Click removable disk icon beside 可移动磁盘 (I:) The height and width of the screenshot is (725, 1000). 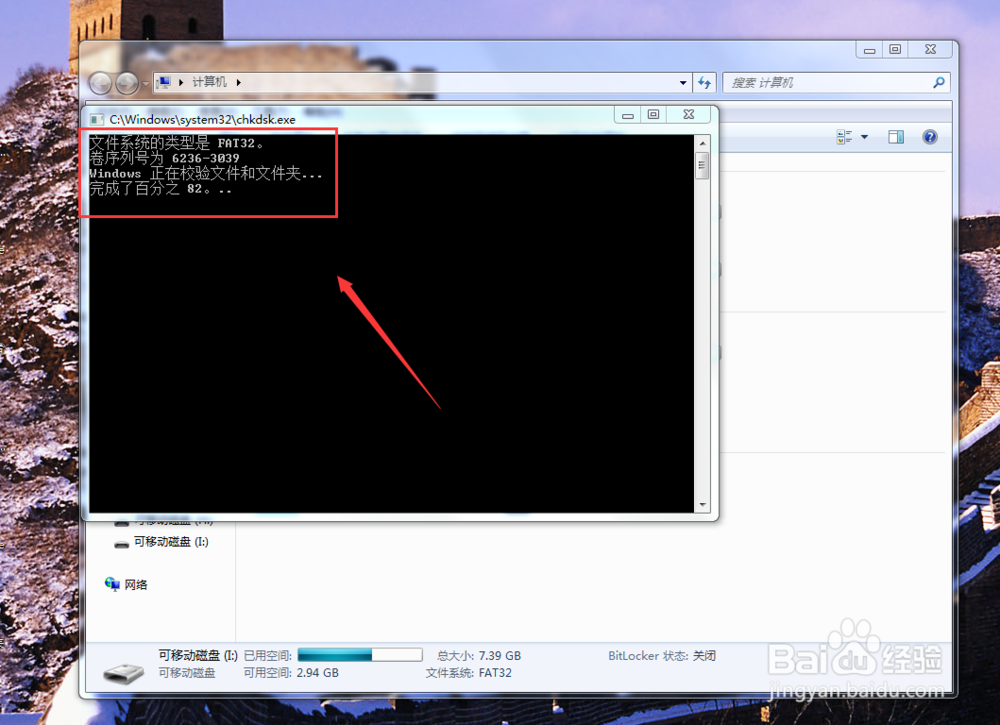pos(121,544)
